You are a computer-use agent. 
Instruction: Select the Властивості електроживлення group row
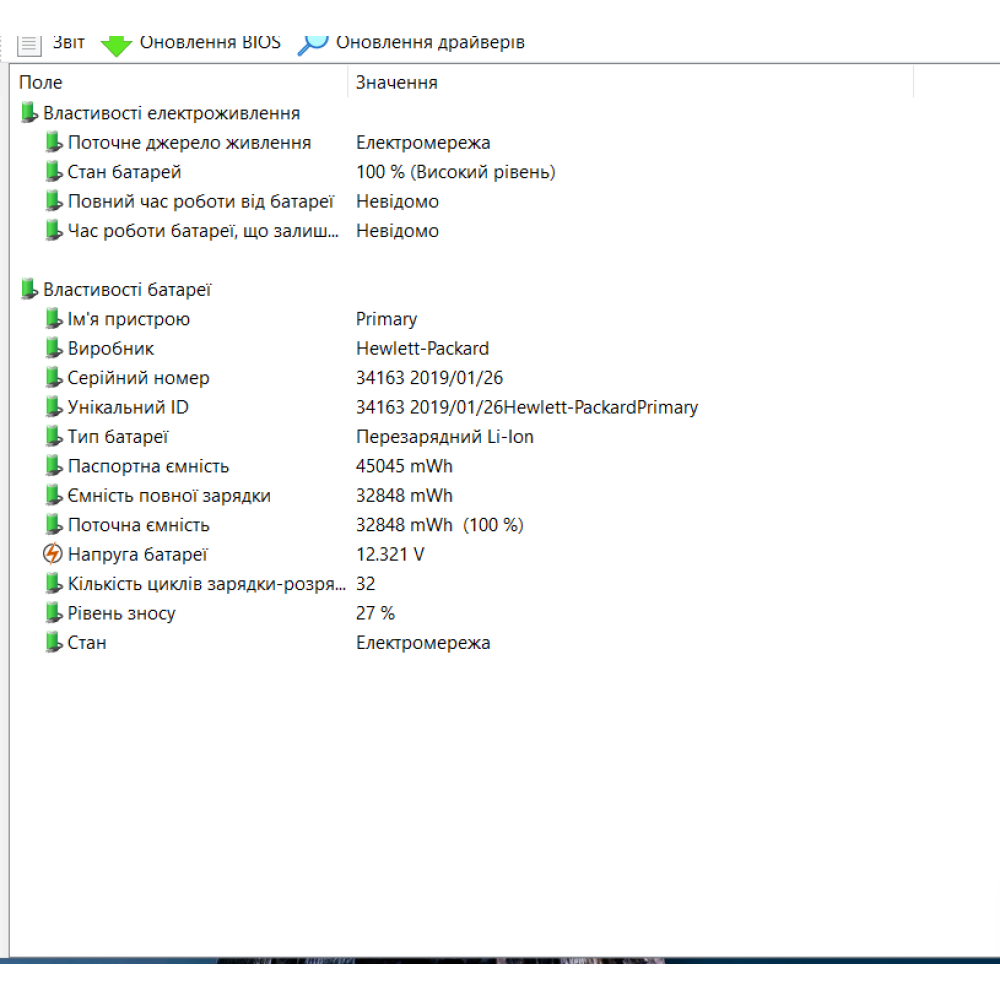[x=172, y=113]
